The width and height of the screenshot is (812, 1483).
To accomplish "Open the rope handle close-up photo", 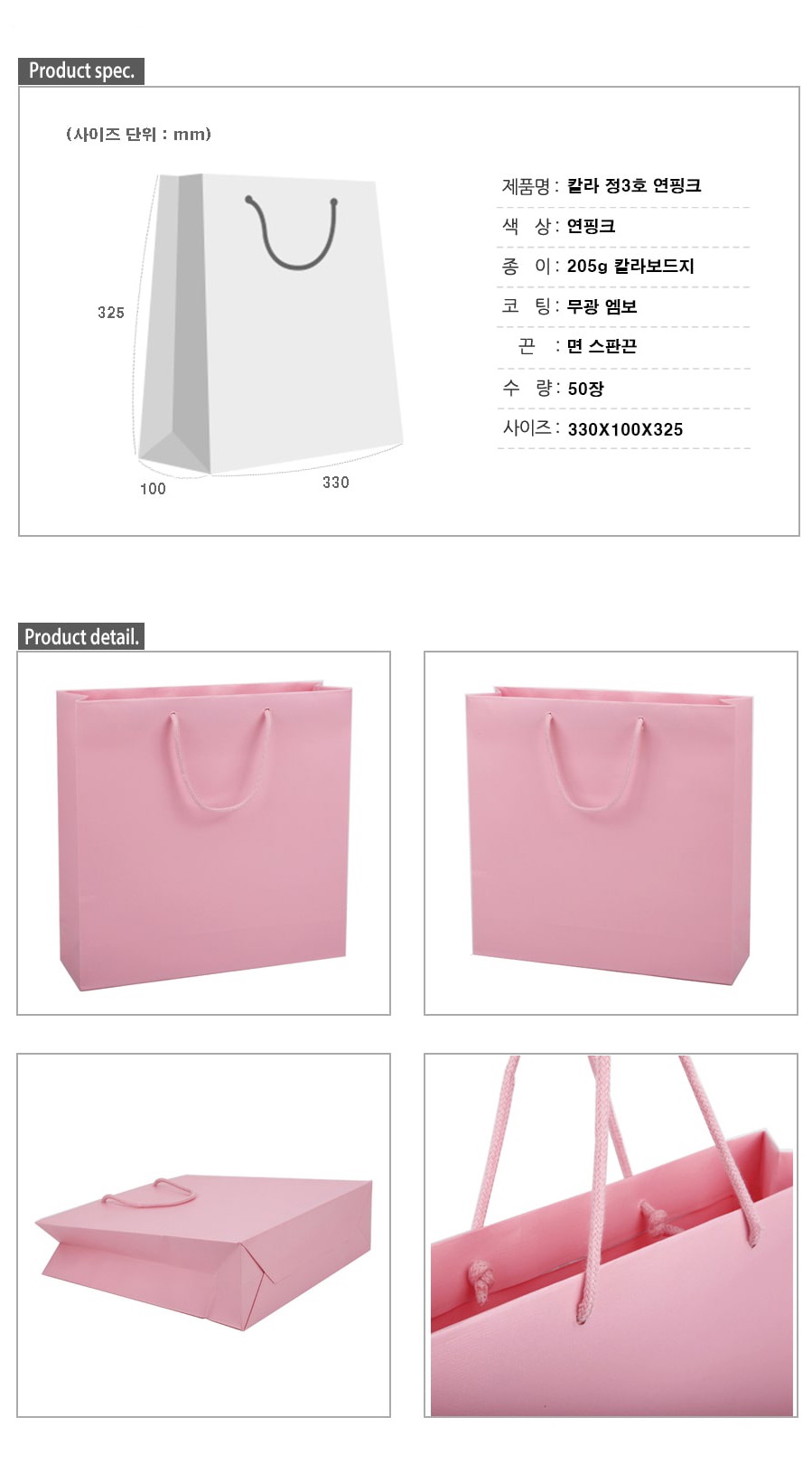I will 611,1235.
